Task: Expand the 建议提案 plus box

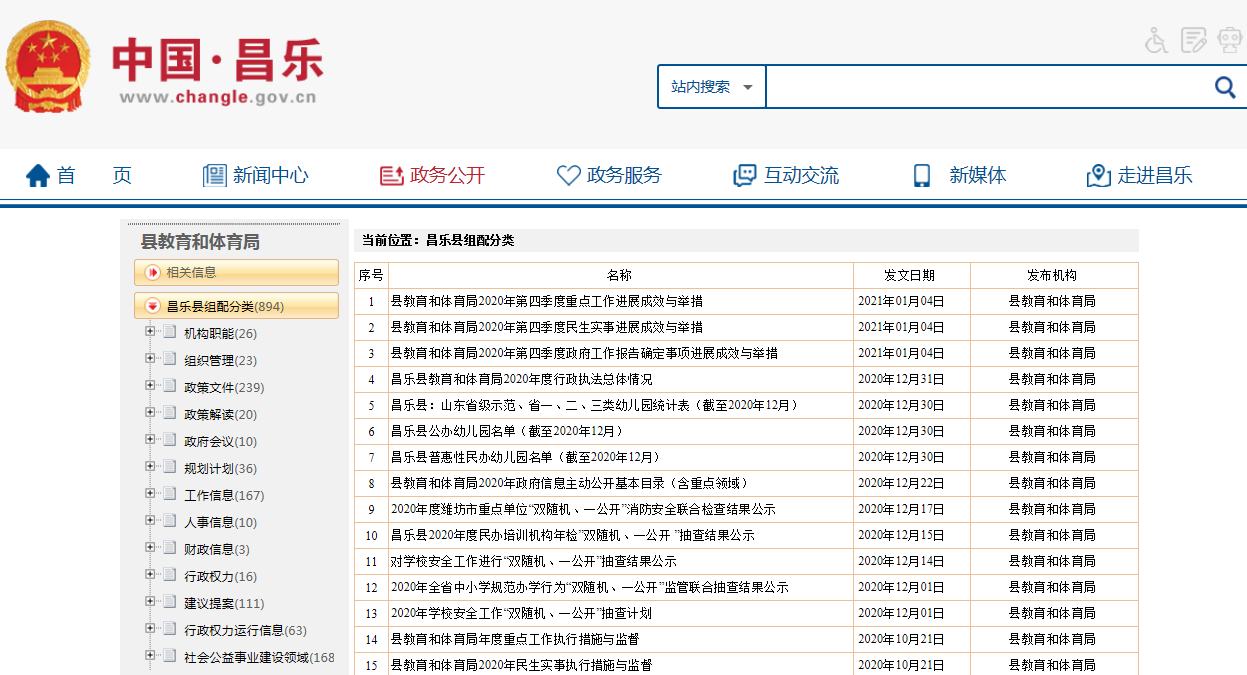Action: pos(150,602)
